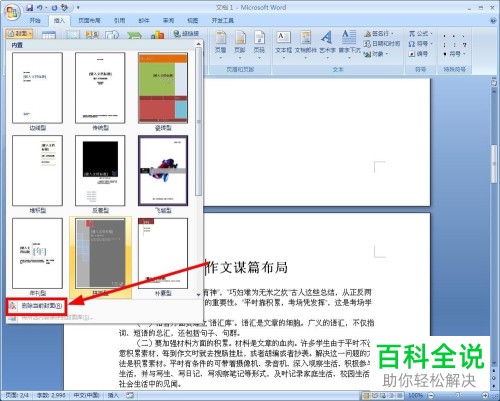Open the 页眉 (Header) dropdown
This screenshot has height=401, width=500.
click(x=221, y=45)
